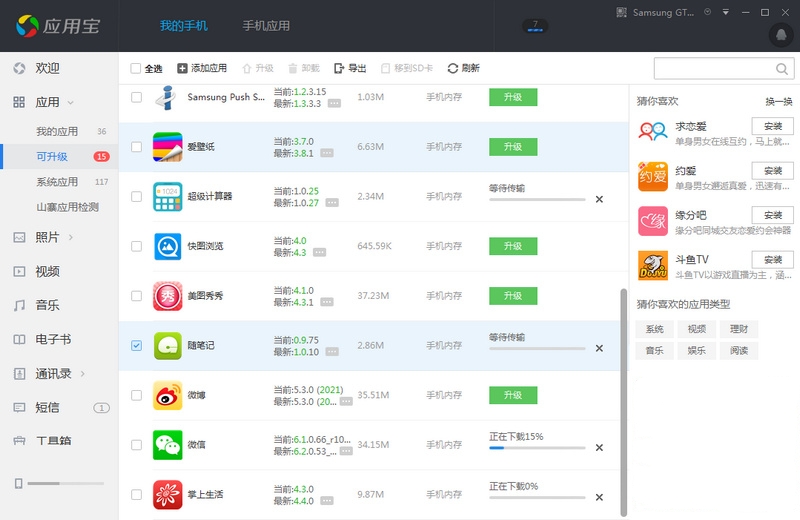Click the 斗鱼TV recommended app icon
Image resolution: width=800 pixels, height=520 pixels.
[653, 265]
